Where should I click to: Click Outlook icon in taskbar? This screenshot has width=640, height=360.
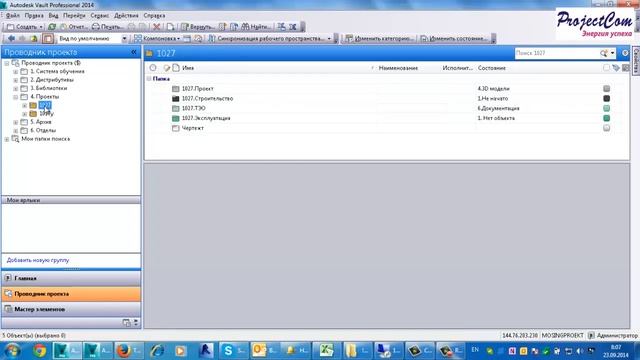click(259, 351)
